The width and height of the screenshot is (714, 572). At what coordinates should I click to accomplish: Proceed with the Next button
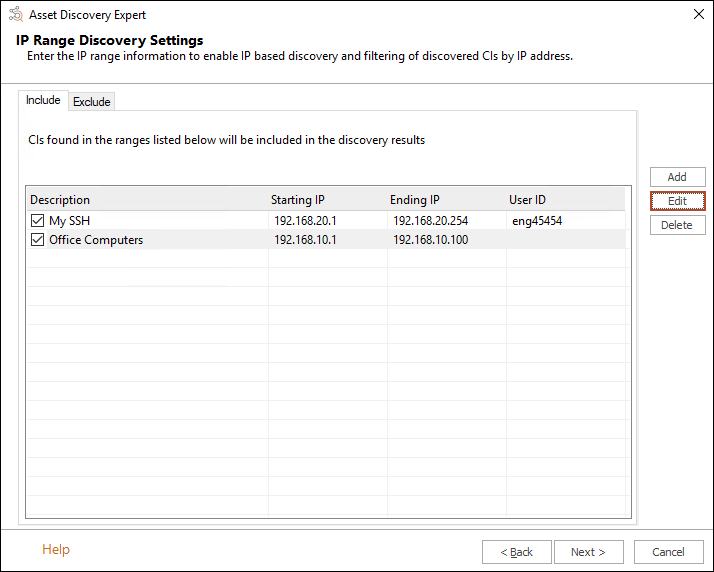pos(588,552)
